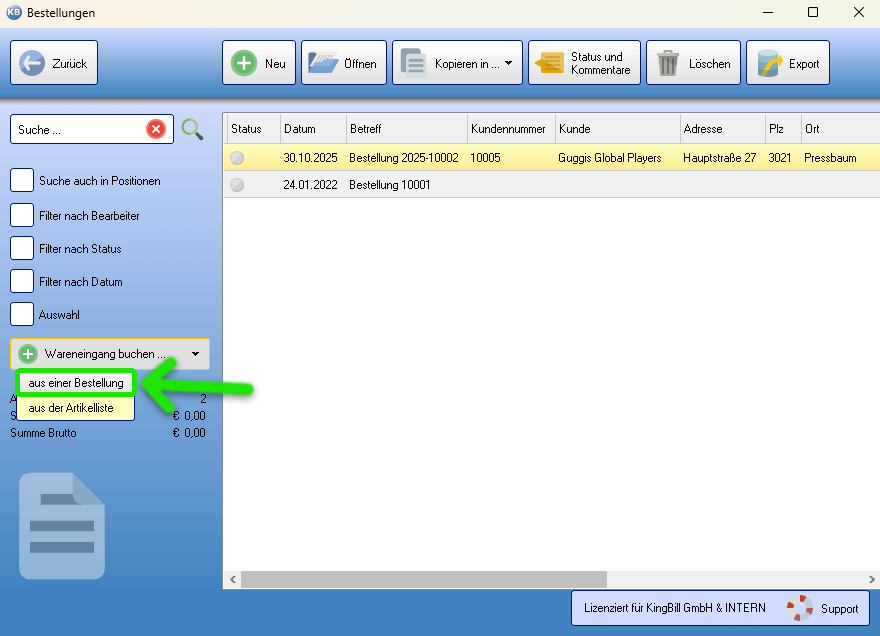Expand the 'Kopieren in ...' dropdown
The height and width of the screenshot is (636, 880).
tap(508, 64)
